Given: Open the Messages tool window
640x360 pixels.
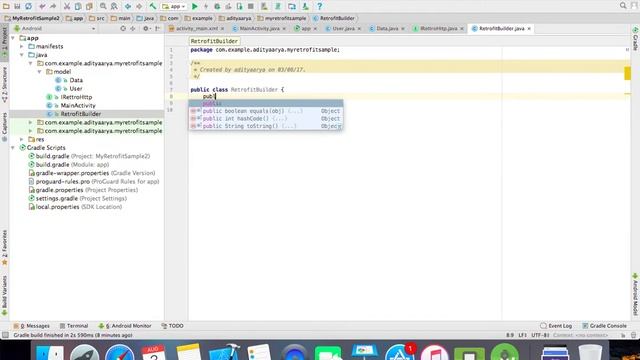Looking at the screenshot, I should (31, 326).
